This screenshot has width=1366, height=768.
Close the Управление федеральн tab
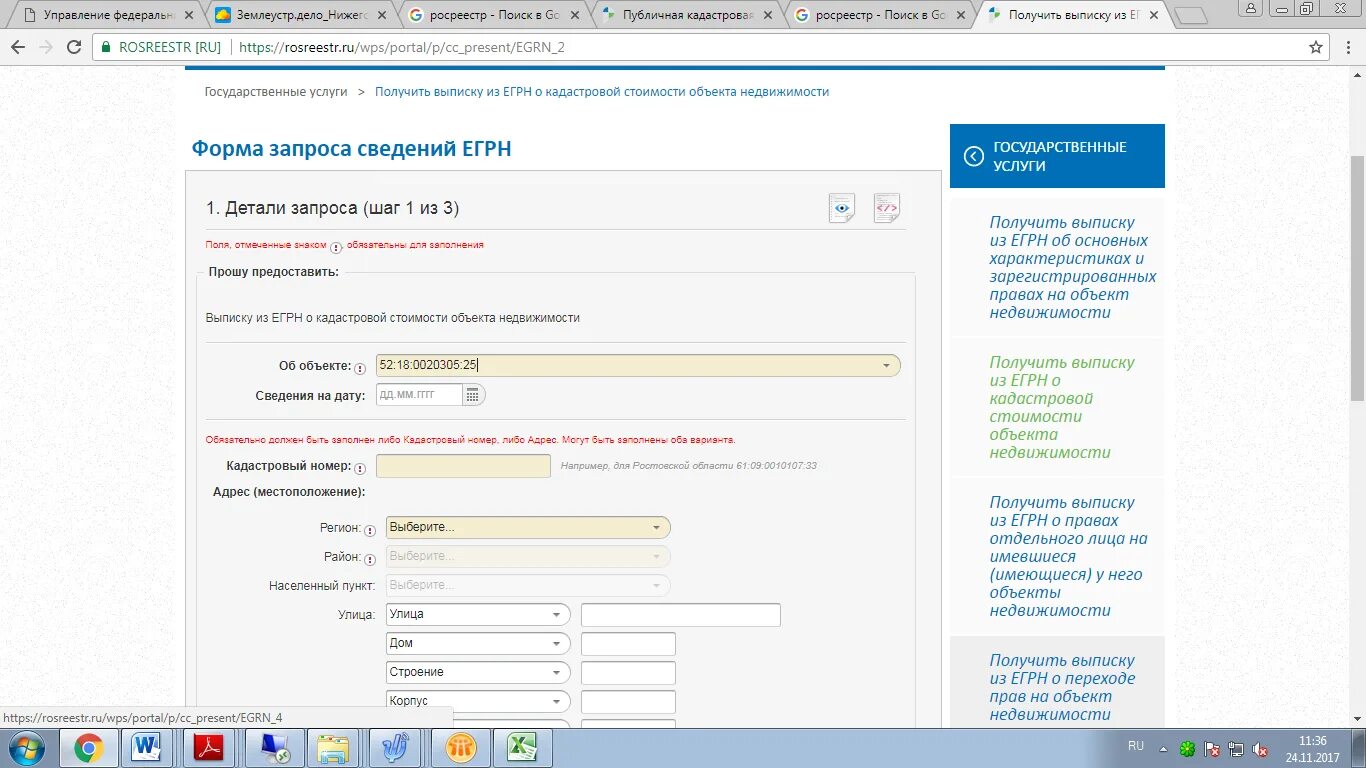pyautogui.click(x=190, y=15)
